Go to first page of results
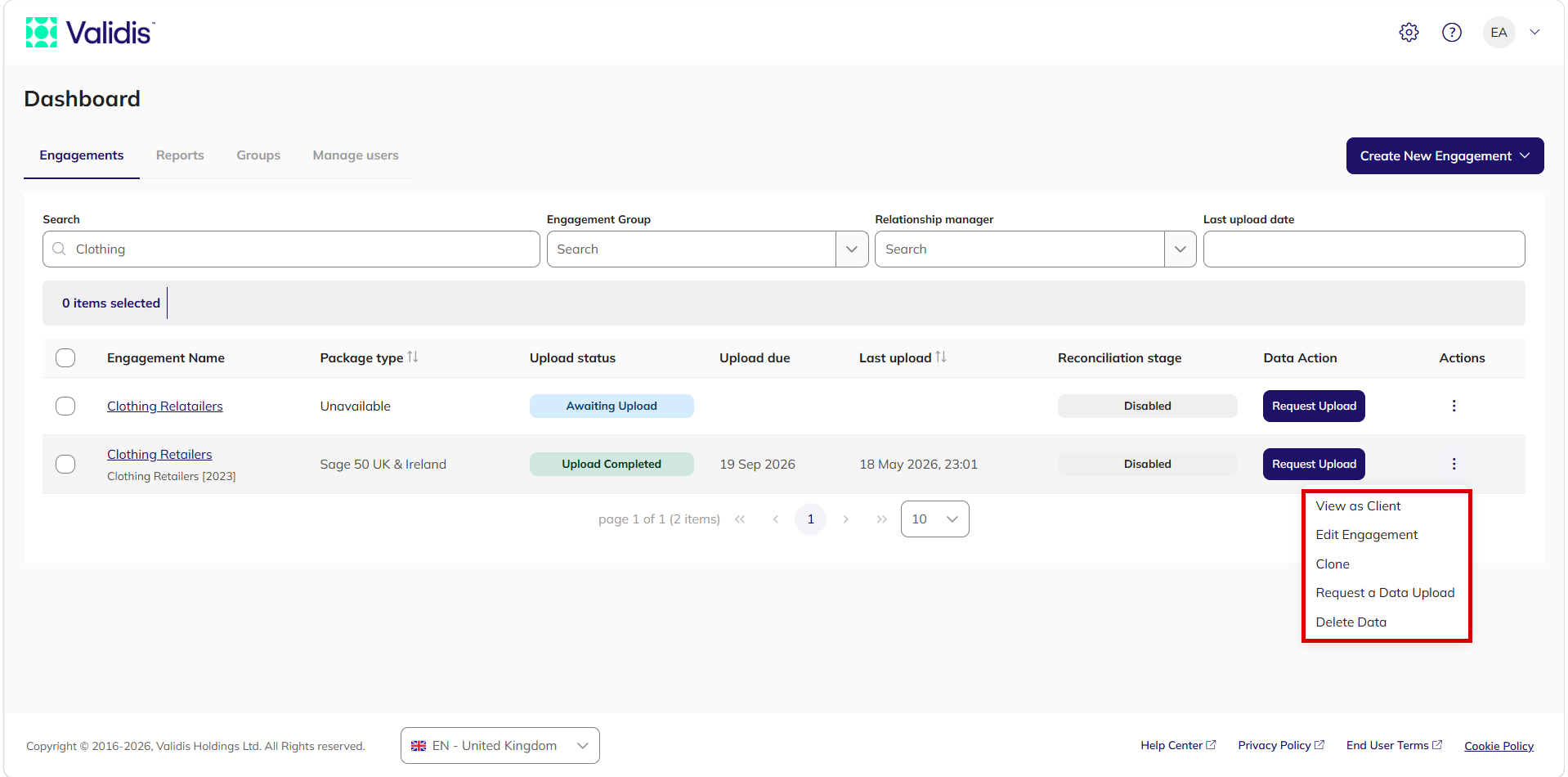Screen dimensions: 1568x777 click(x=740, y=519)
